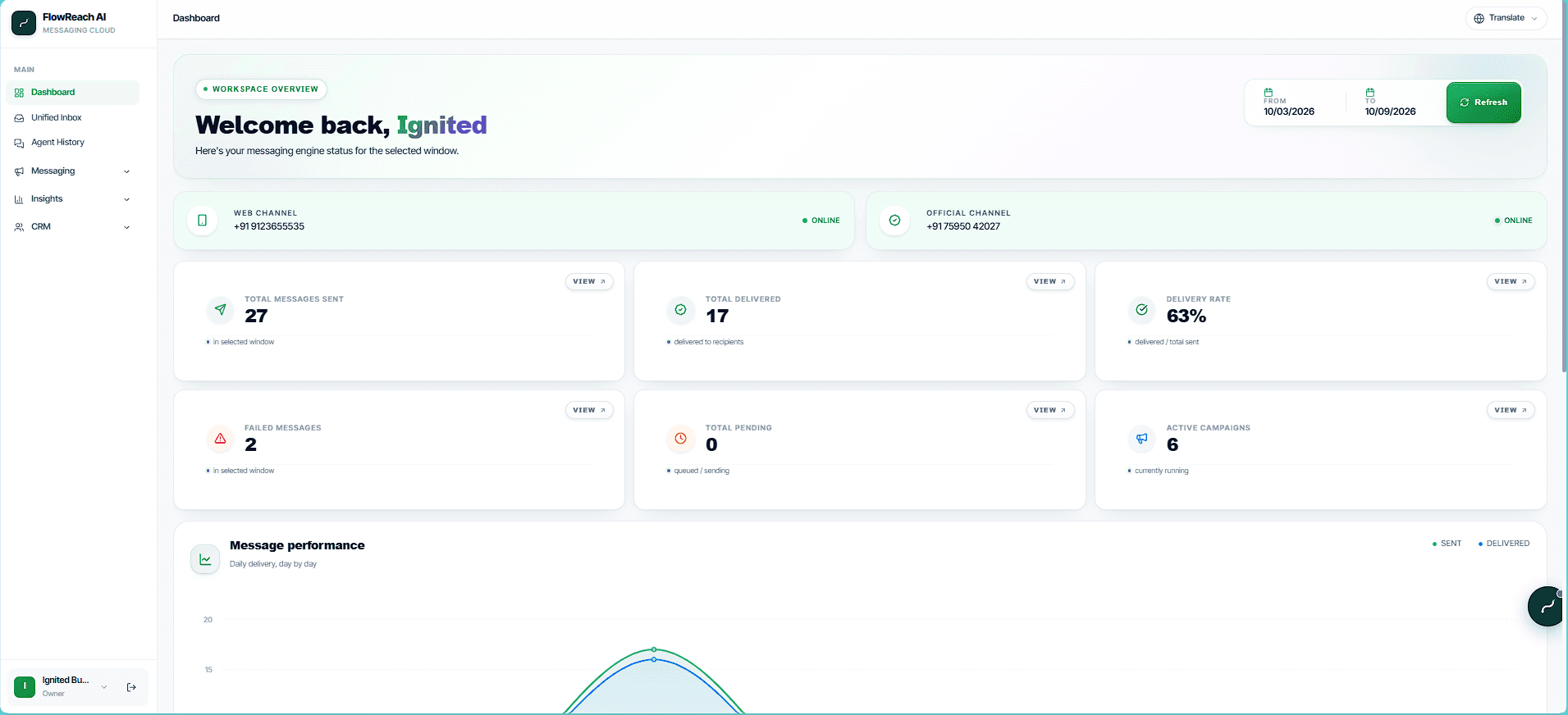
Task: Click the green Refresh button
Action: (x=1483, y=102)
